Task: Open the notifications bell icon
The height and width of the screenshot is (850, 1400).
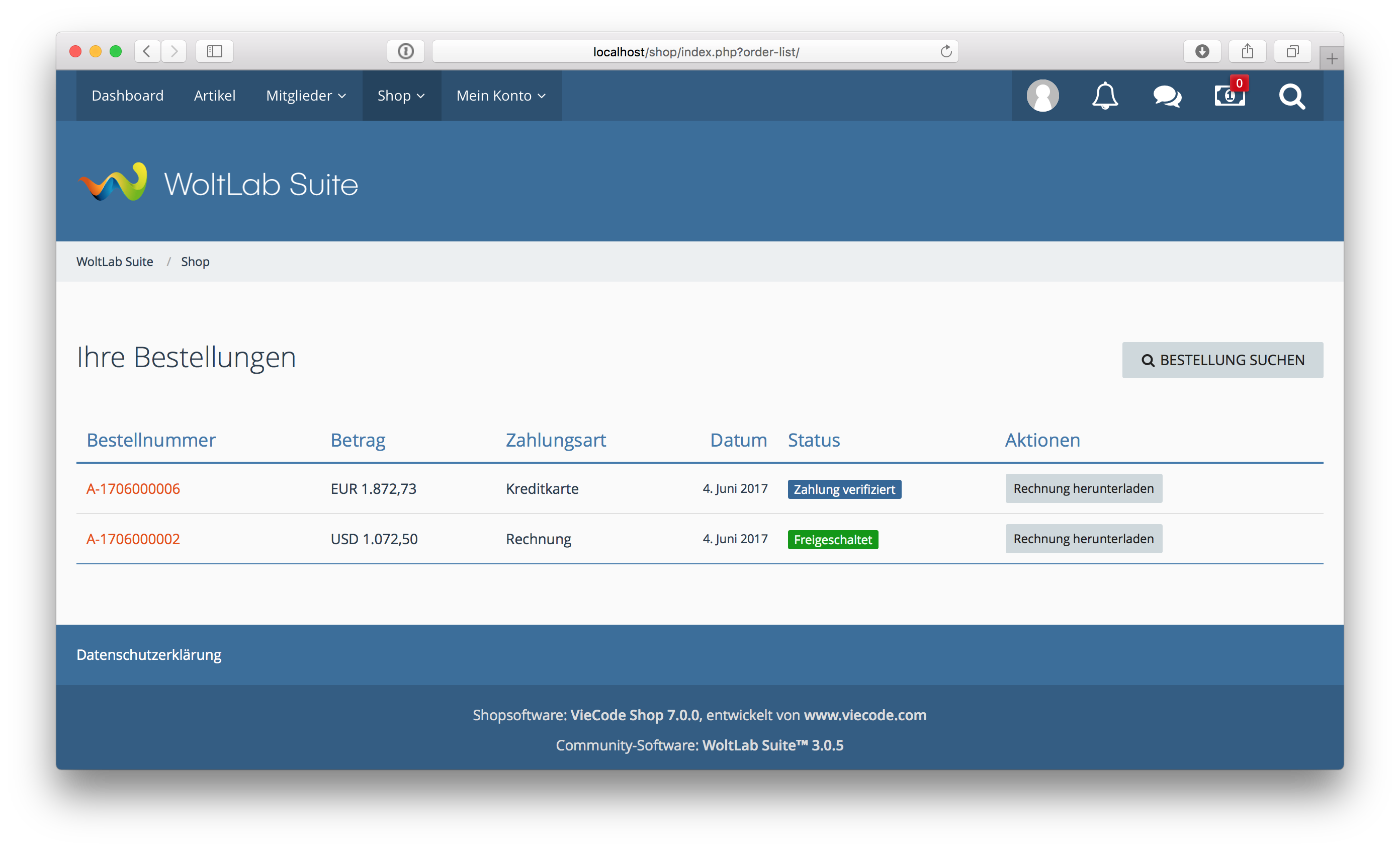Action: point(1105,96)
